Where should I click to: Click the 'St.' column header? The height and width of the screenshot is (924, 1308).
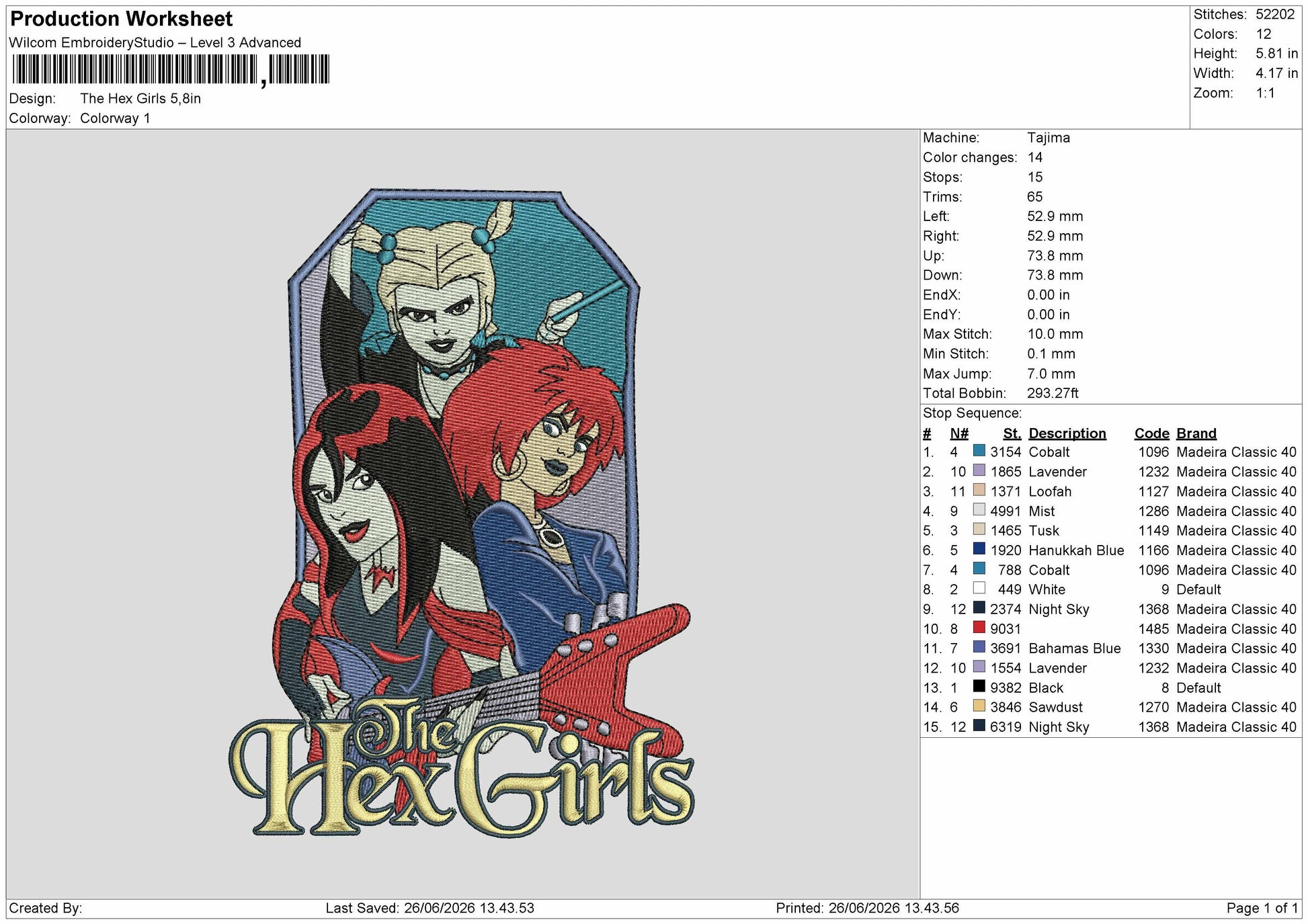(1012, 433)
